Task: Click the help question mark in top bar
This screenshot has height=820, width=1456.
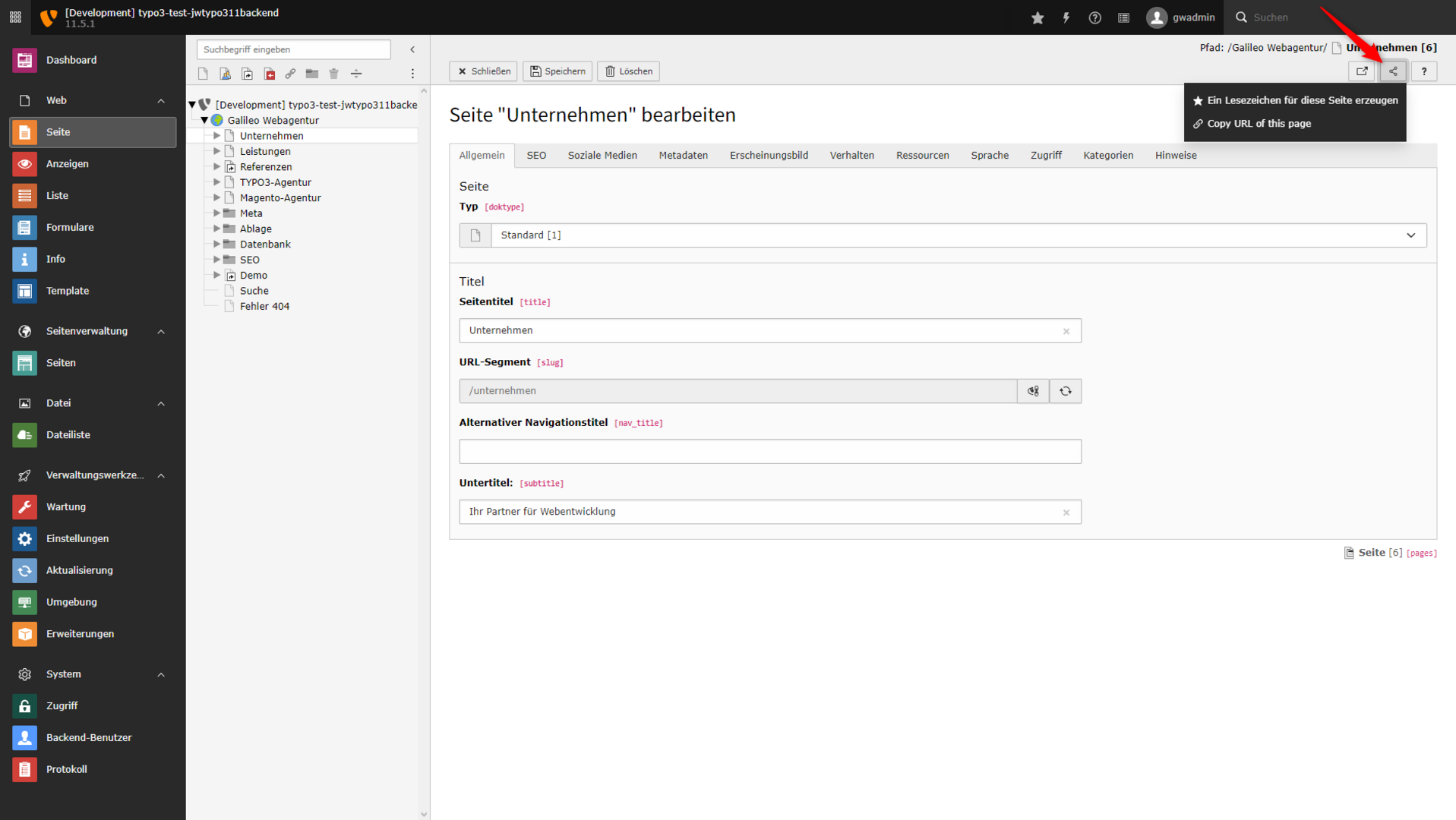Action: 1094,17
